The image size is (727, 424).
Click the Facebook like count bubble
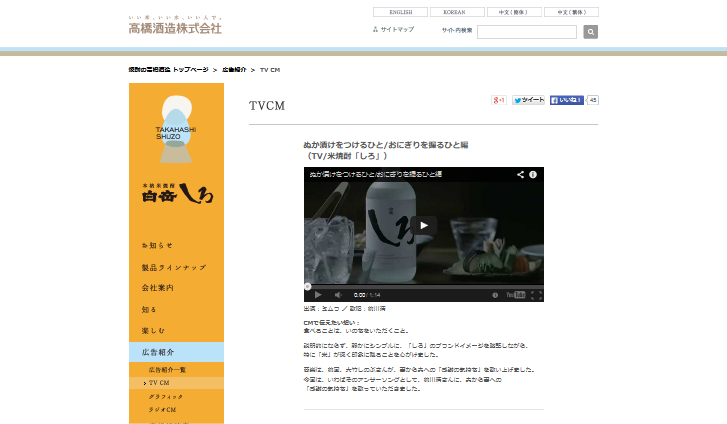pos(593,100)
